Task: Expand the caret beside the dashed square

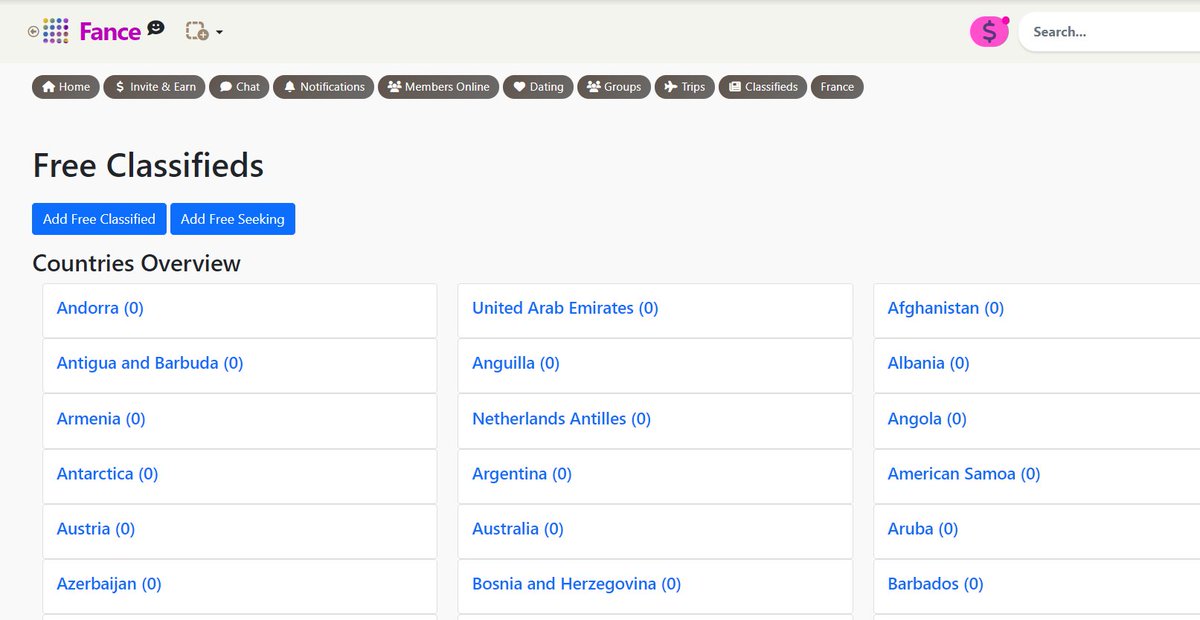Action: (x=219, y=33)
